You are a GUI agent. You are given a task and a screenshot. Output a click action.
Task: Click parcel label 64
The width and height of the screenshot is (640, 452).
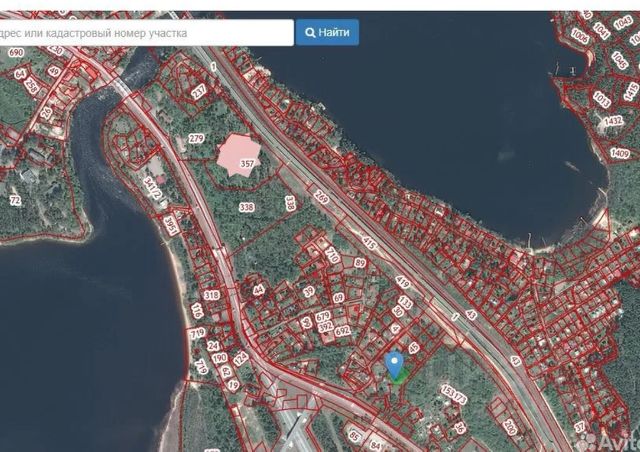click(x=20, y=74)
